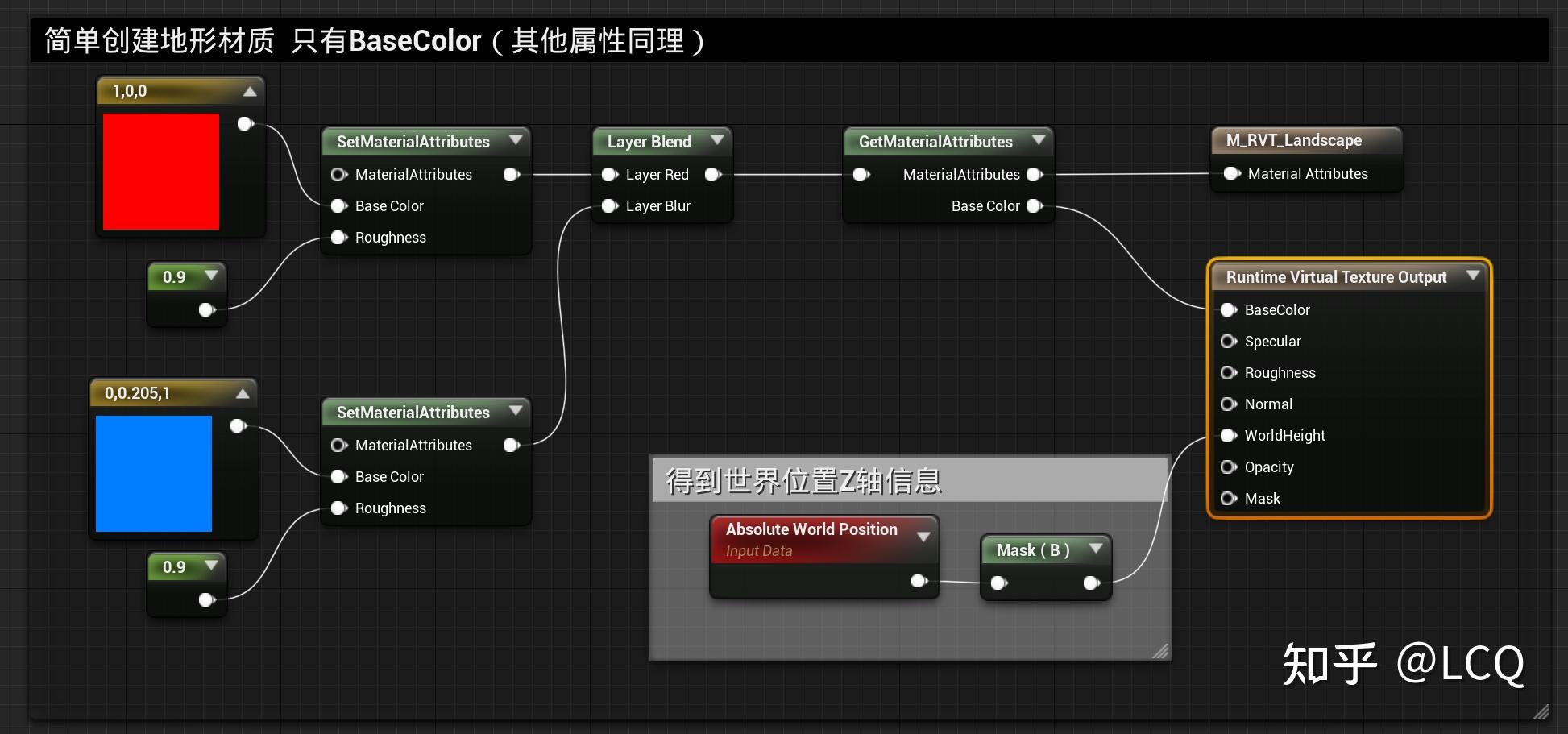Click the BaseColor input pin on Runtime Virtual Texture Output

click(1228, 309)
